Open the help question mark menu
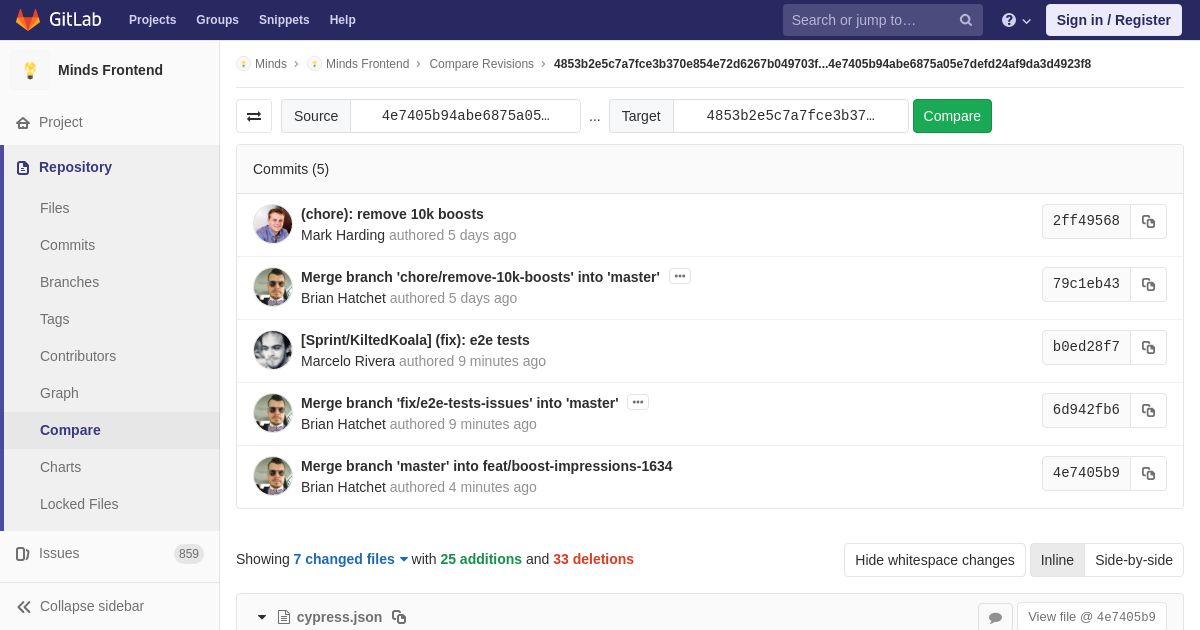 1016,20
